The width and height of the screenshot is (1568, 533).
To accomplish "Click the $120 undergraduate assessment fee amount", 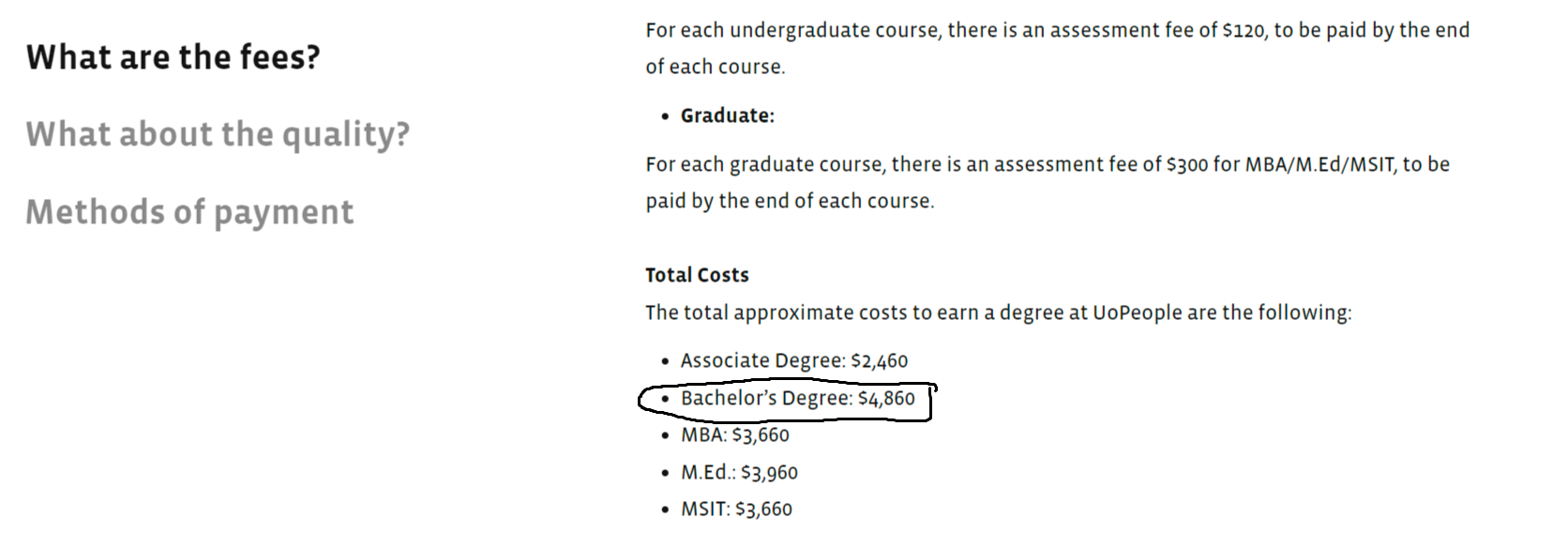I will click(x=1244, y=30).
